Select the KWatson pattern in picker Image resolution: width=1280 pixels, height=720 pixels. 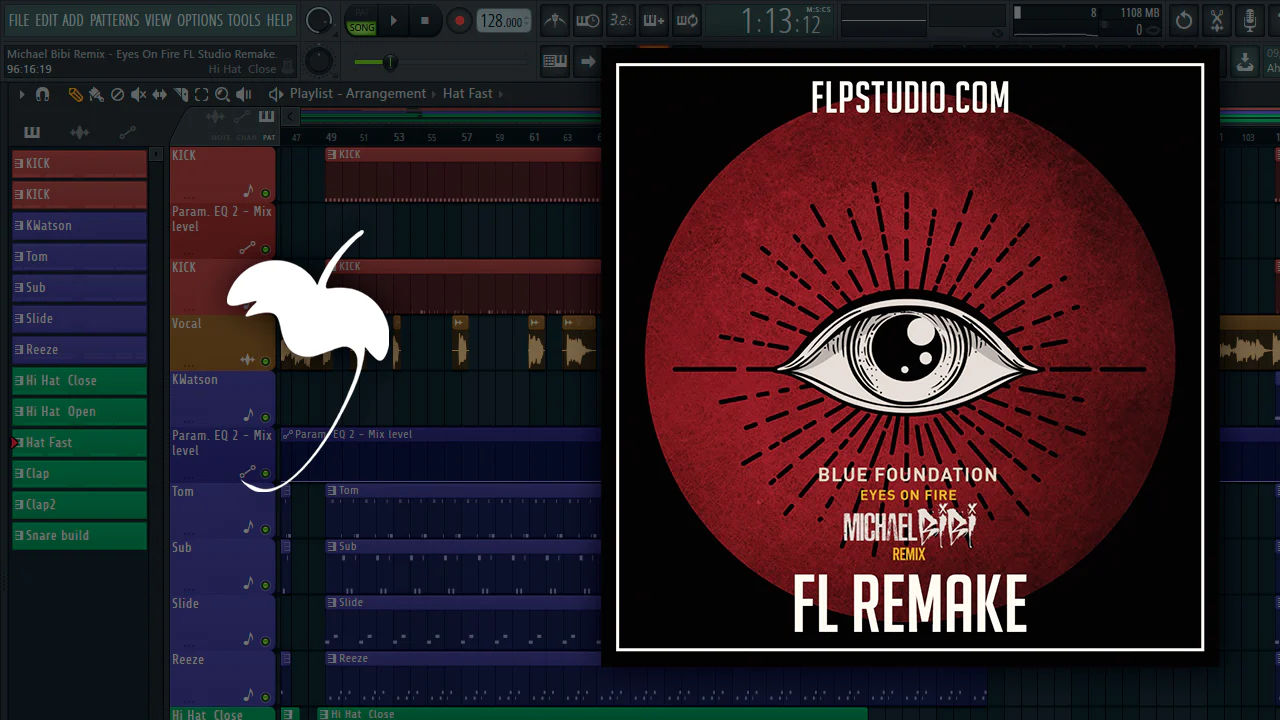[x=79, y=225]
